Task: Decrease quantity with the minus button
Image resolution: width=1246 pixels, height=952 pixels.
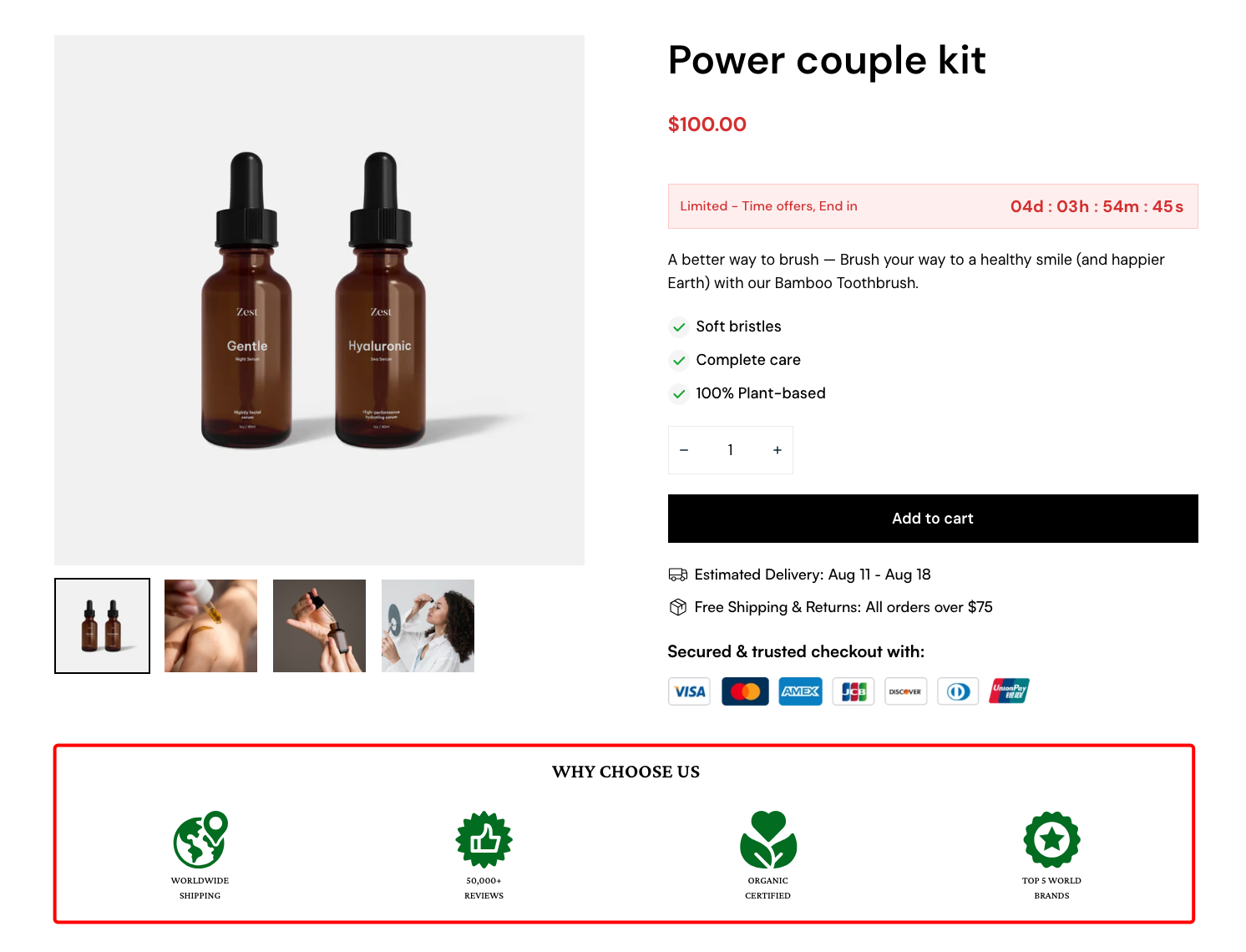Action: point(684,450)
